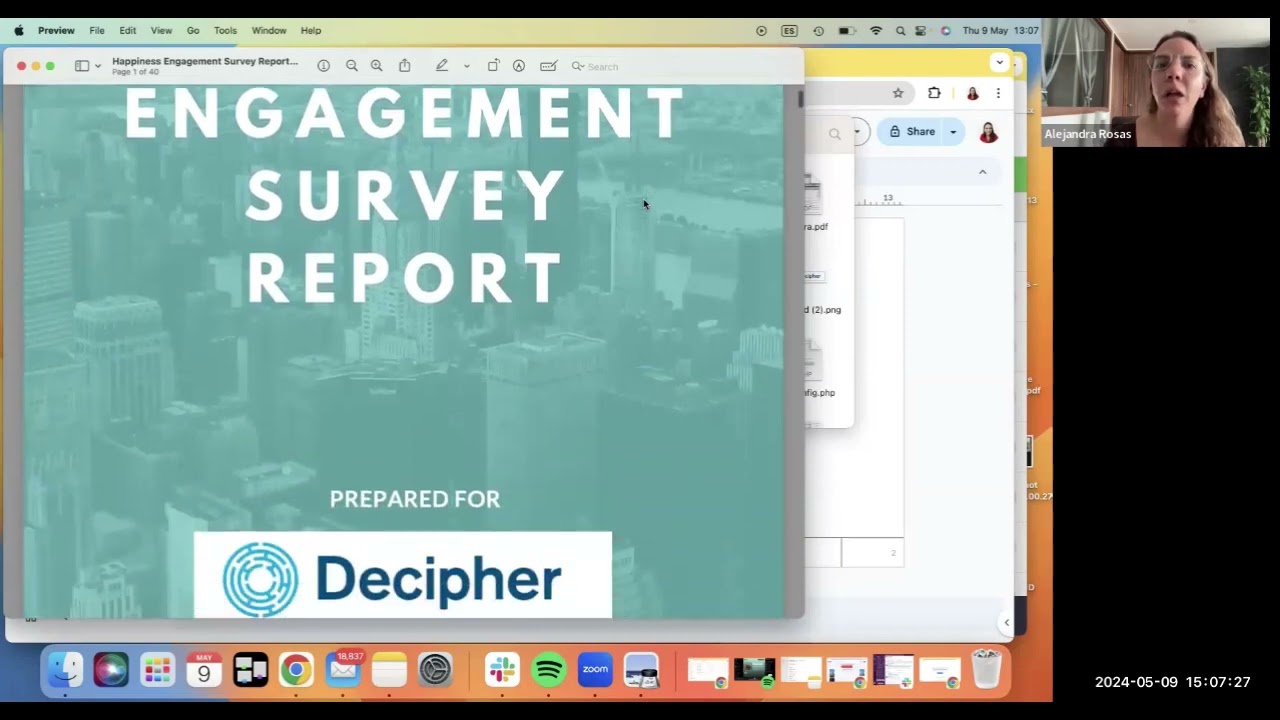Zoom in the PDF in Preview

coord(376,66)
